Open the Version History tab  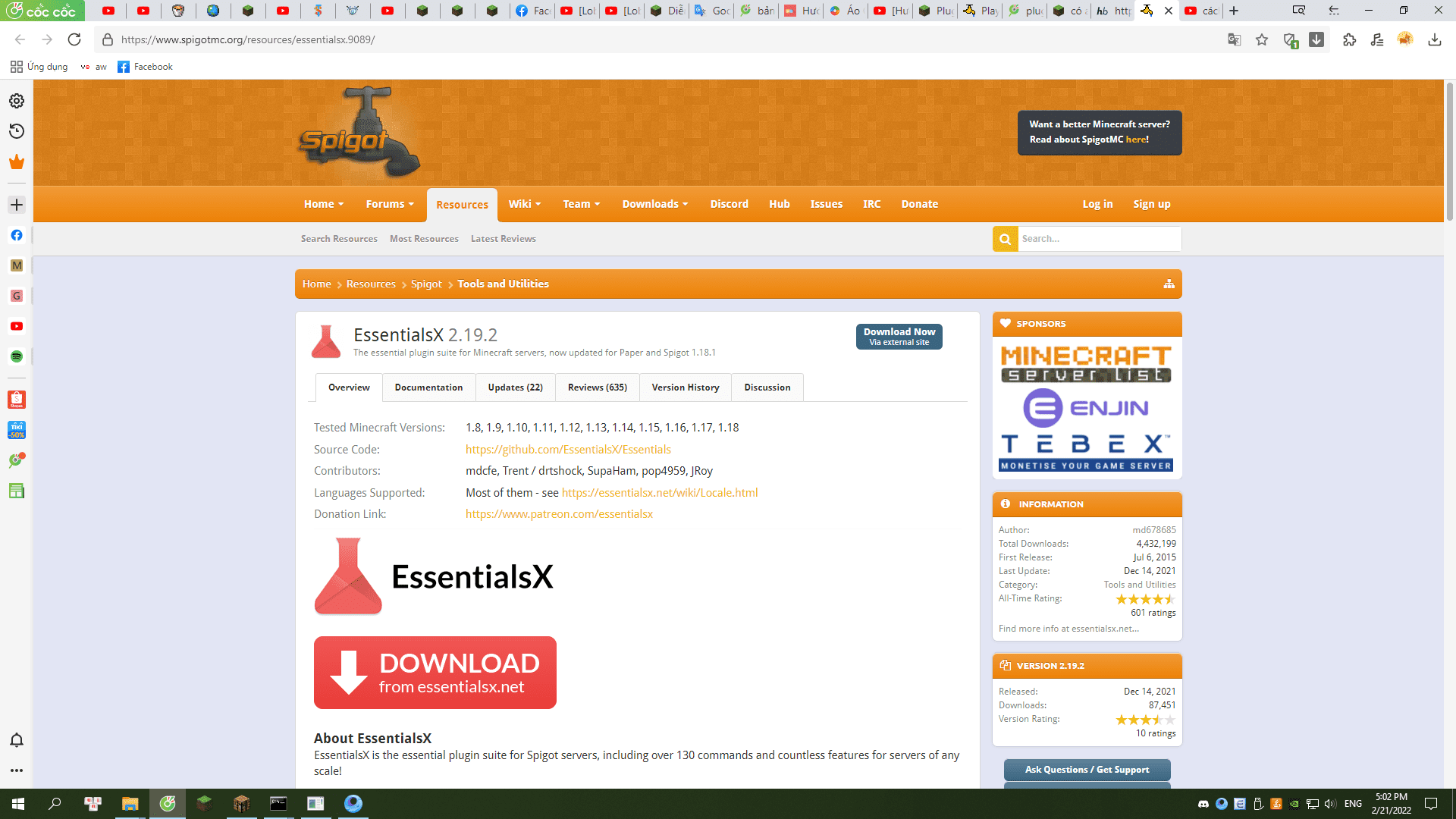[685, 388]
